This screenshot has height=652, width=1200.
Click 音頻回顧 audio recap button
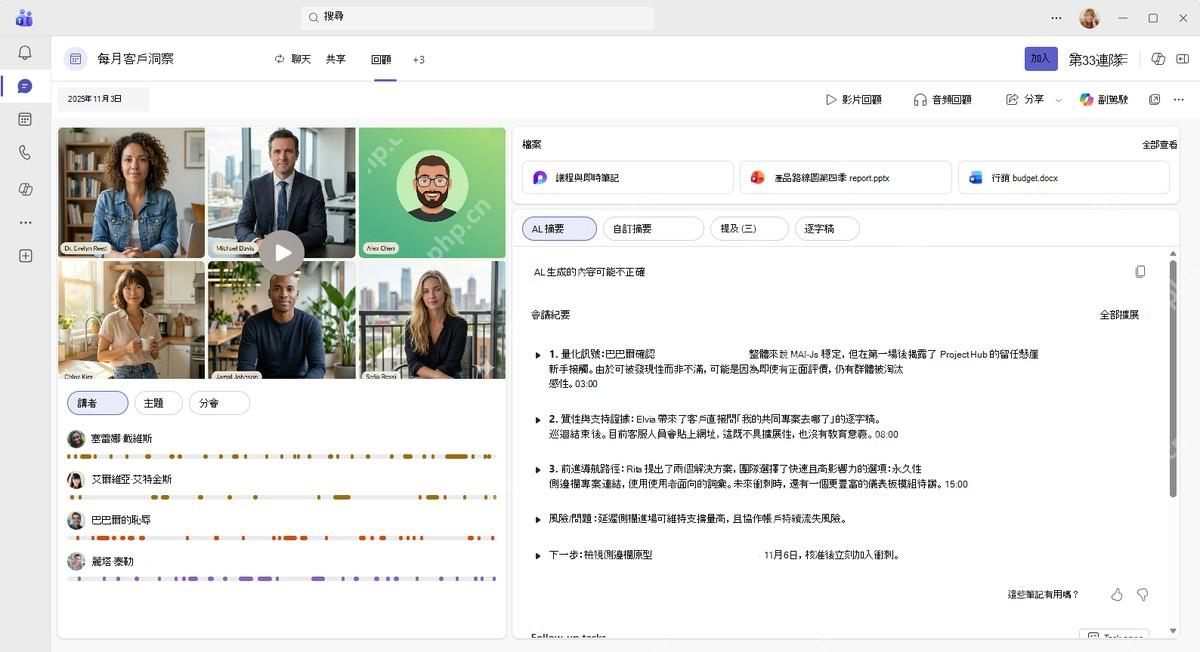(x=942, y=99)
